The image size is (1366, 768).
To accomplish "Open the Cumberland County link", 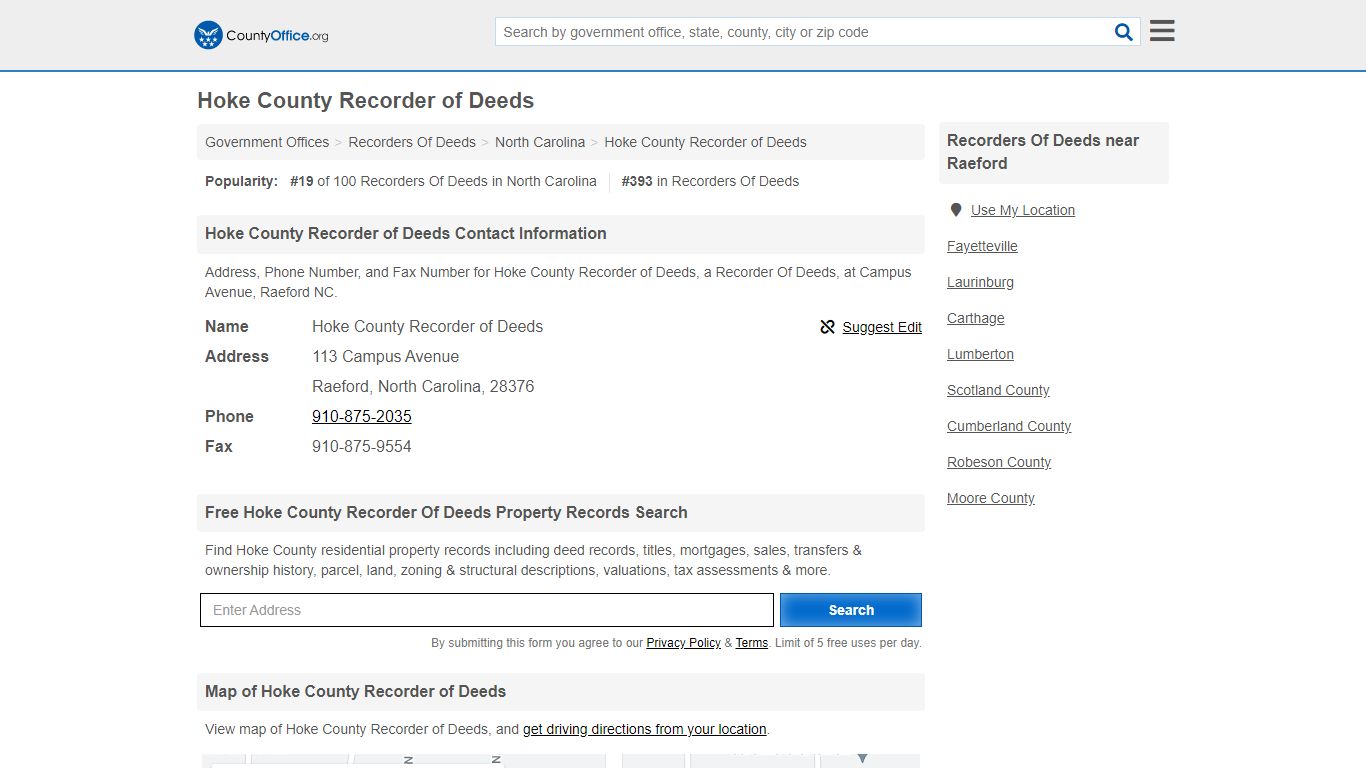I will (1009, 426).
